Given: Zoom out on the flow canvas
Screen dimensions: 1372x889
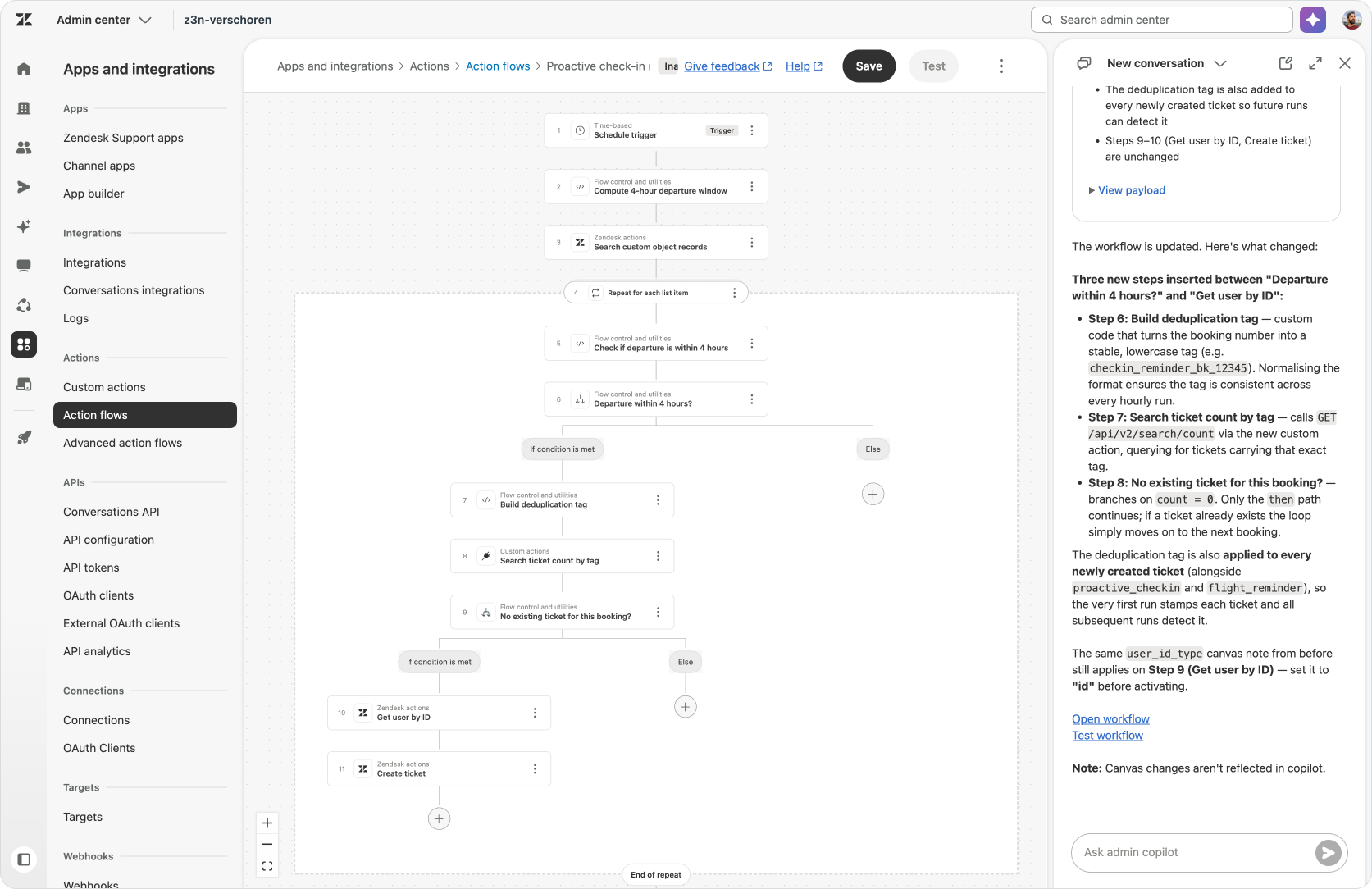Looking at the screenshot, I should point(267,844).
